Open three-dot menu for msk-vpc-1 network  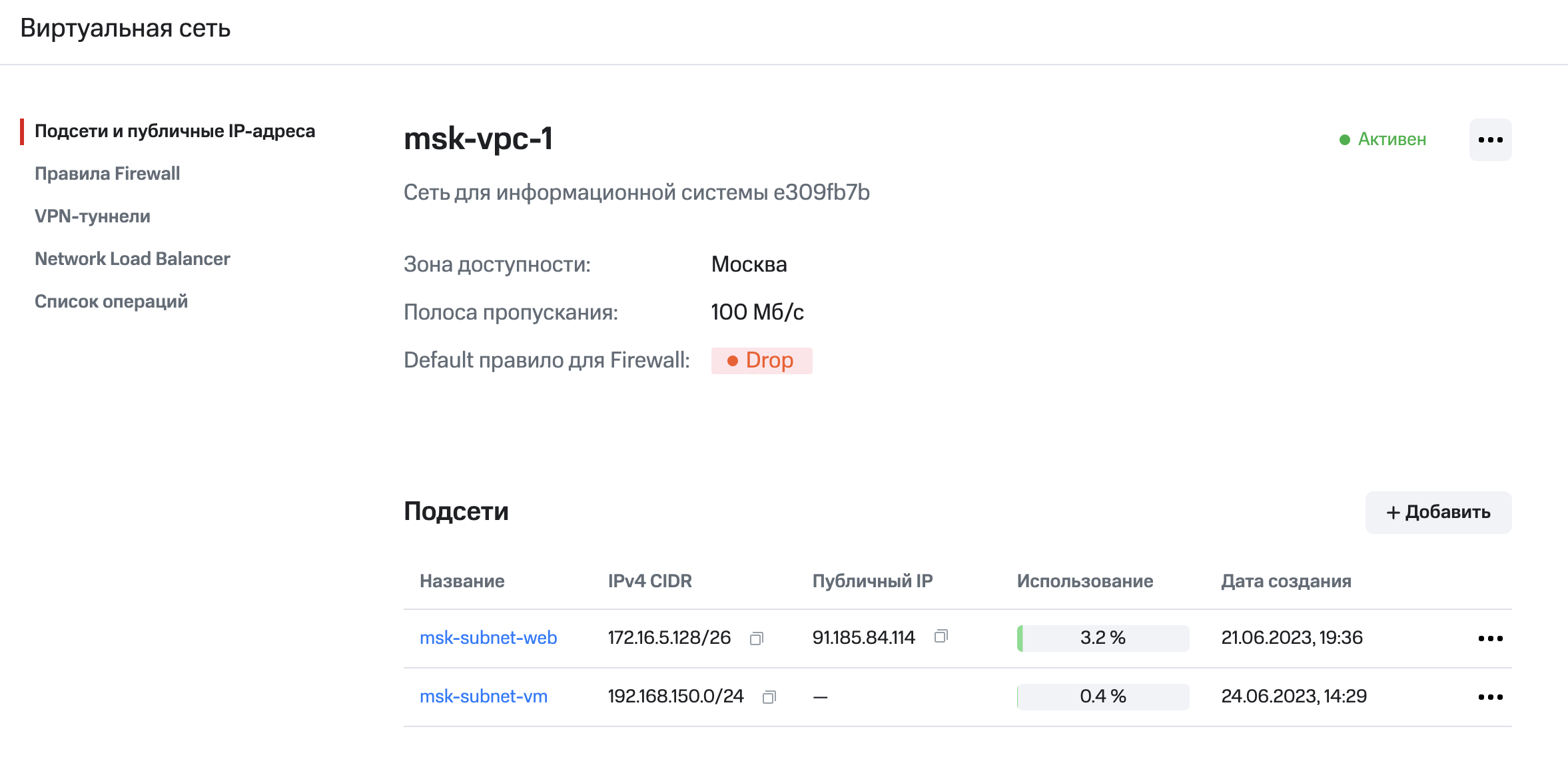[x=1490, y=140]
